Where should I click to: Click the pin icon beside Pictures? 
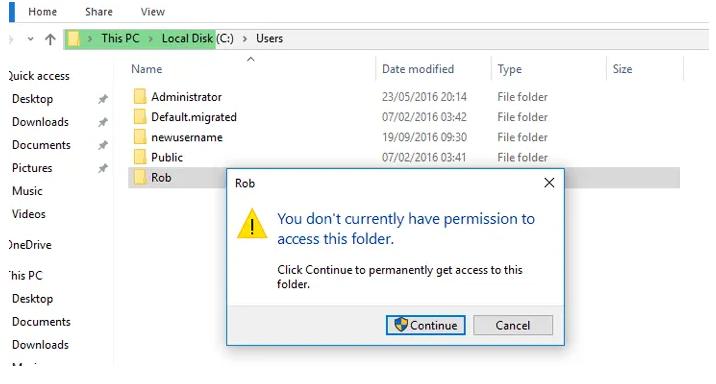click(103, 168)
